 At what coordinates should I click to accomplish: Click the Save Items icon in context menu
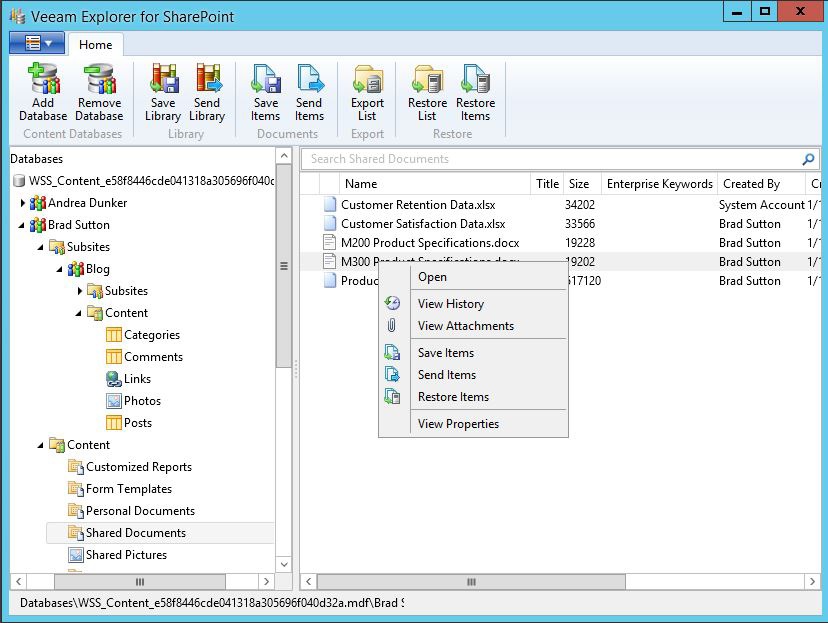[392, 352]
